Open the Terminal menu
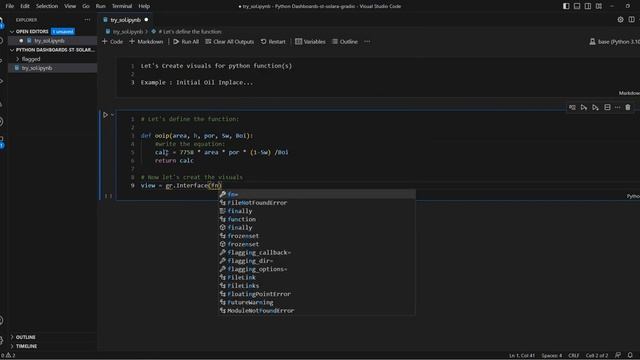The height and width of the screenshot is (360, 640). [x=122, y=6]
